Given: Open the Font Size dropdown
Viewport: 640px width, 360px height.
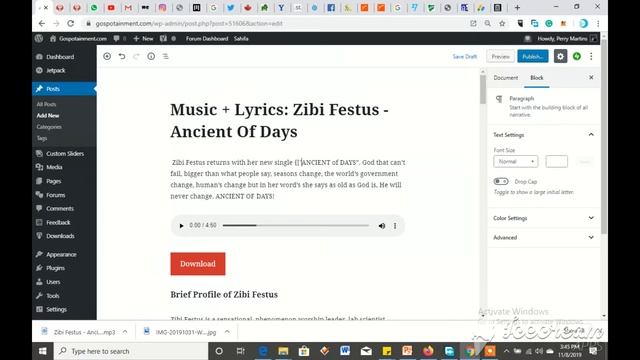Looking at the screenshot, I should (x=516, y=162).
